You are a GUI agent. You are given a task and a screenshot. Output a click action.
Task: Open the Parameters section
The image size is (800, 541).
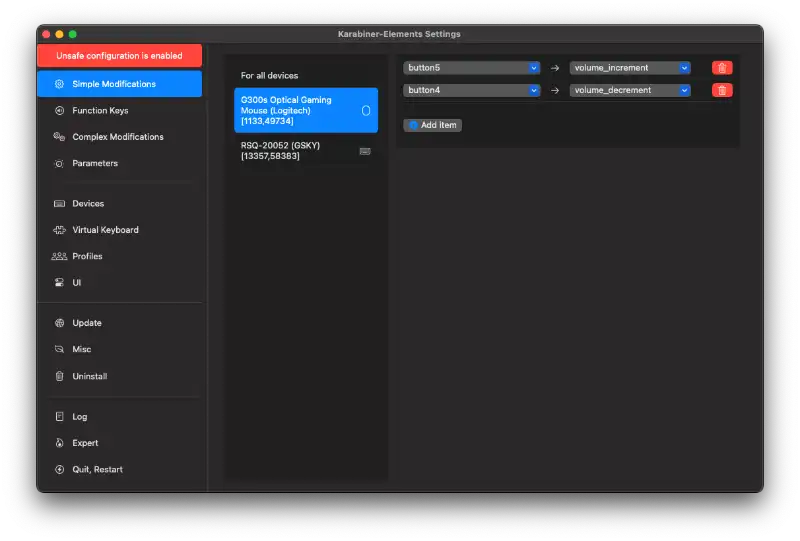pyautogui.click(x=119, y=163)
